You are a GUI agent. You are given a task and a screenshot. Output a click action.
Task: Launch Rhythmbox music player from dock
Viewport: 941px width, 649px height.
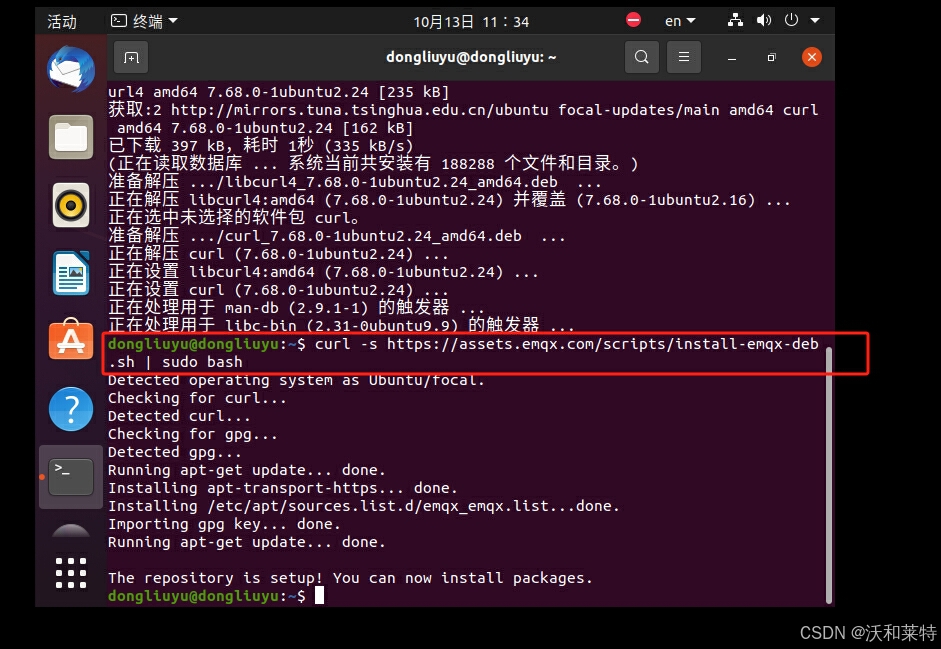click(71, 205)
